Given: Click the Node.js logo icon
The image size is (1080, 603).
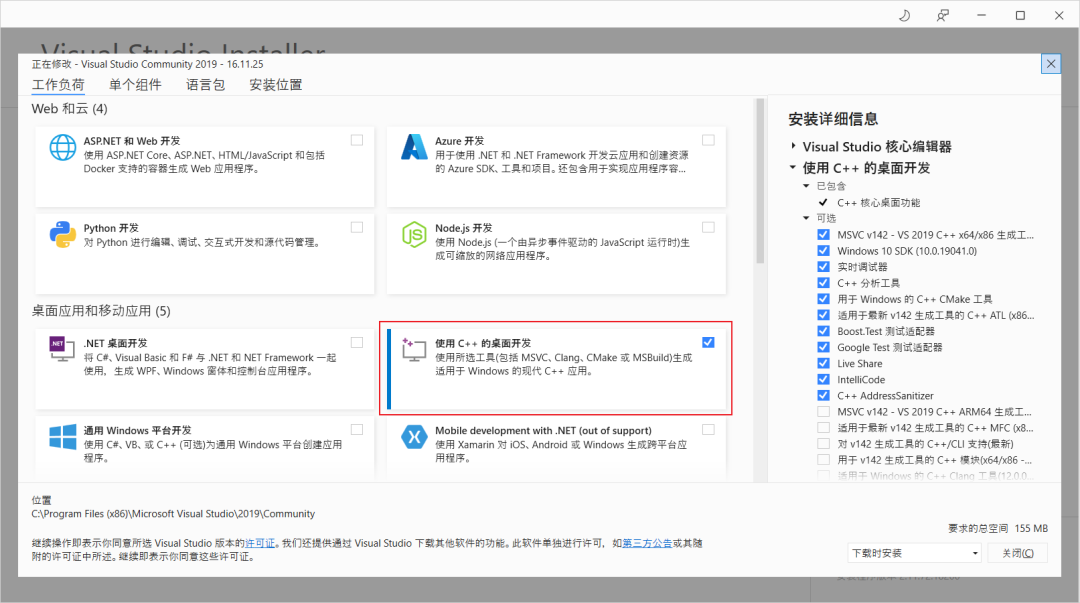Looking at the screenshot, I should coord(414,234).
